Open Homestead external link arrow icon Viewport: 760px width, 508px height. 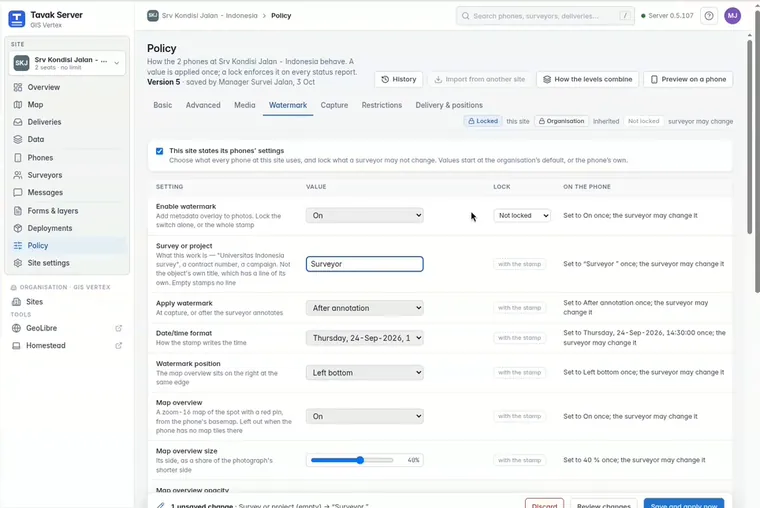click(x=118, y=346)
